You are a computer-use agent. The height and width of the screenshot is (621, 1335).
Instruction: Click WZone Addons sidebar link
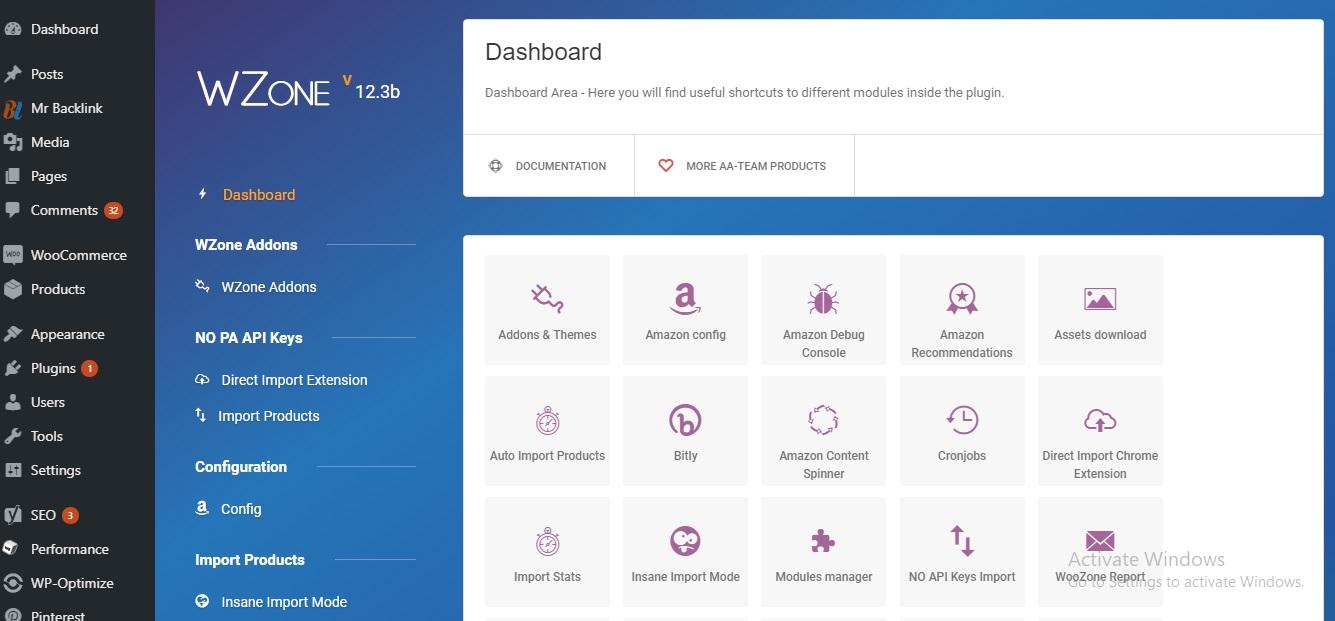coord(268,287)
